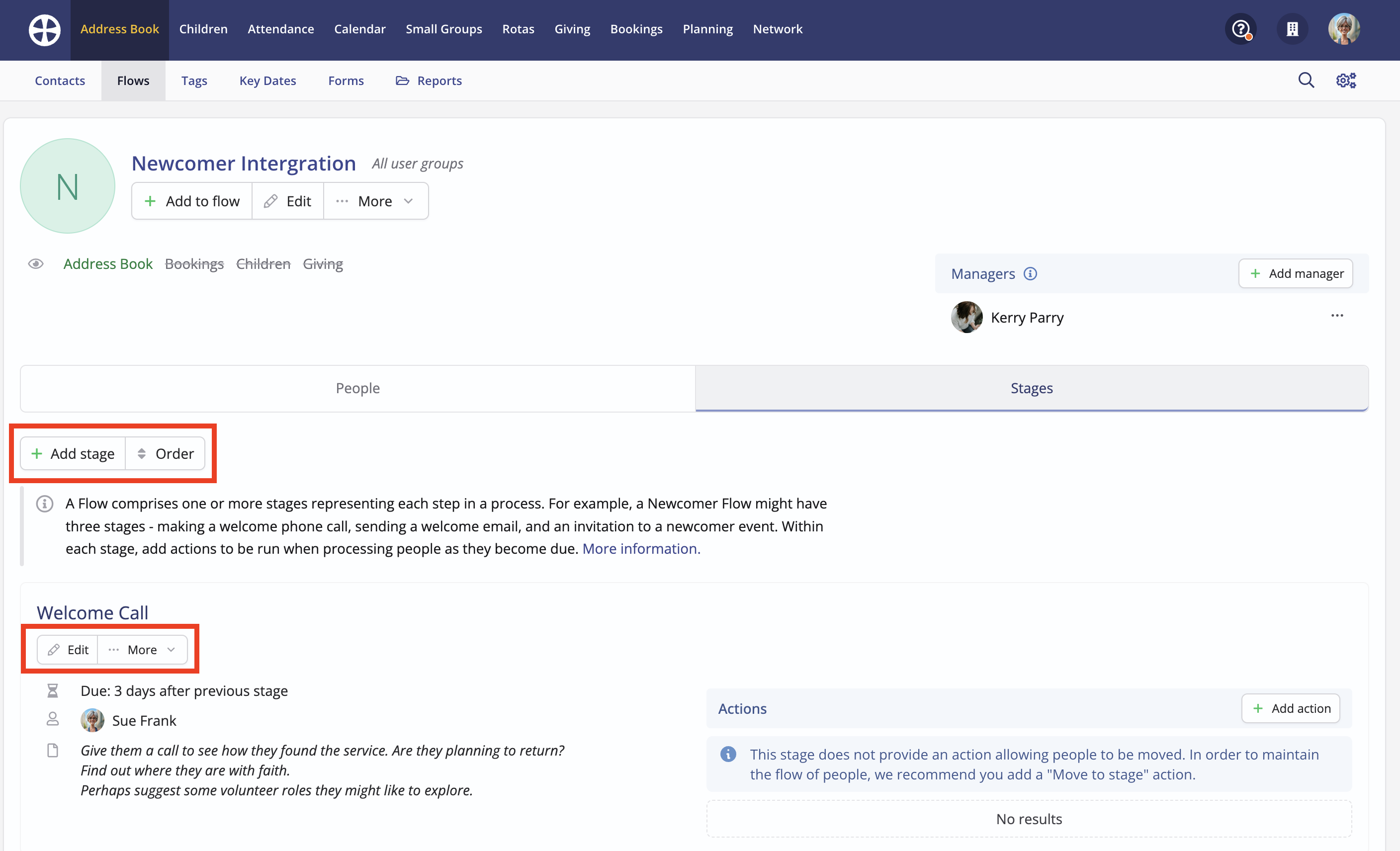
Task: Open the Tags sub-menu item
Action: coord(194,81)
